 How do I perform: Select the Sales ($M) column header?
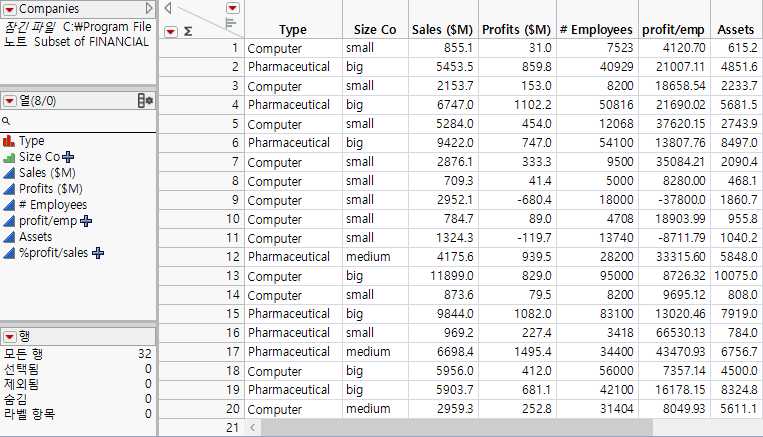tap(442, 30)
